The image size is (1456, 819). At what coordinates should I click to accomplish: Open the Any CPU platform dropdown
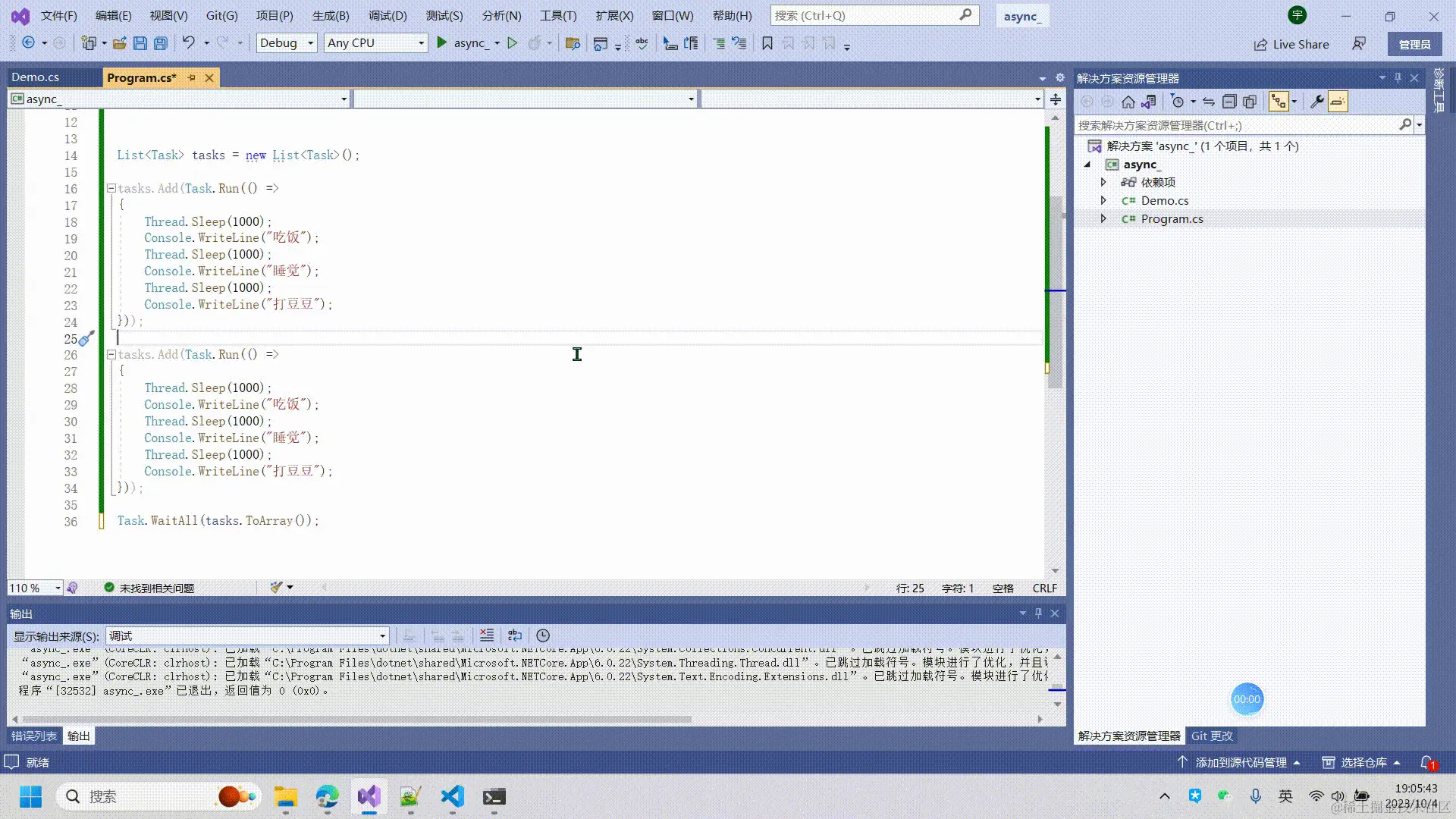pyautogui.click(x=375, y=43)
